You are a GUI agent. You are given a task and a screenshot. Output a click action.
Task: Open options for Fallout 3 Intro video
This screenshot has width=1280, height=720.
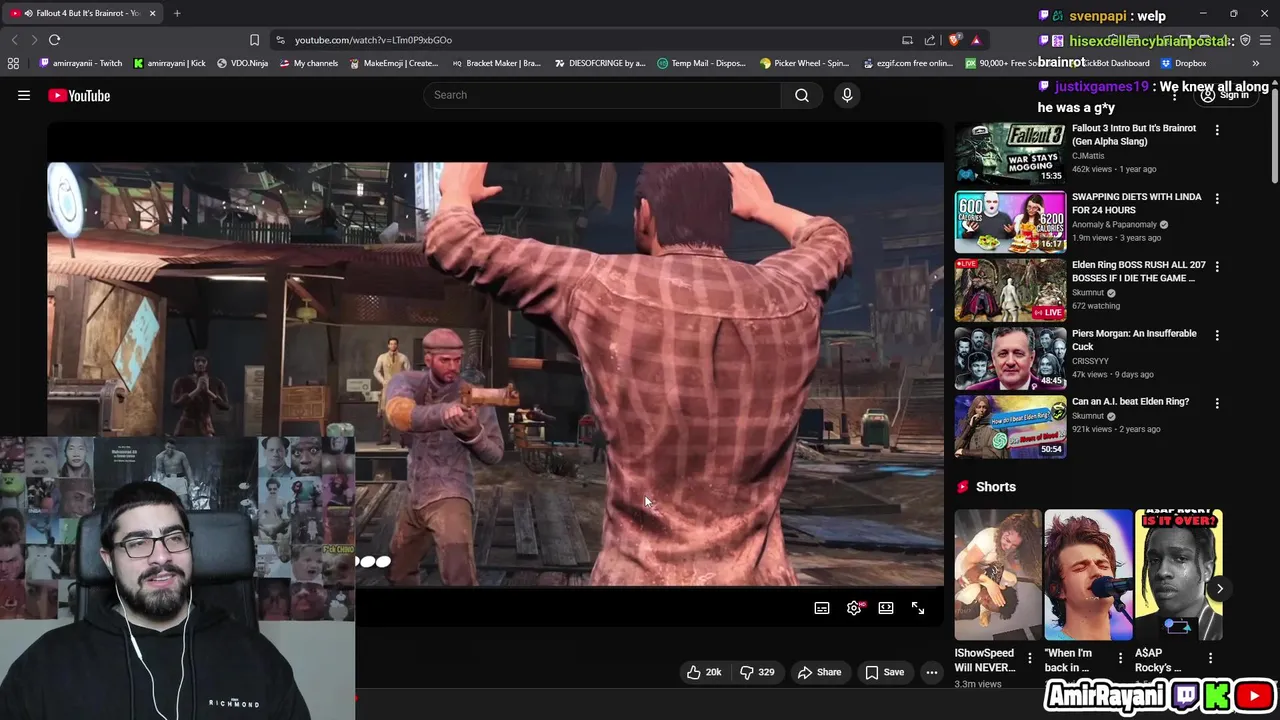click(1217, 130)
